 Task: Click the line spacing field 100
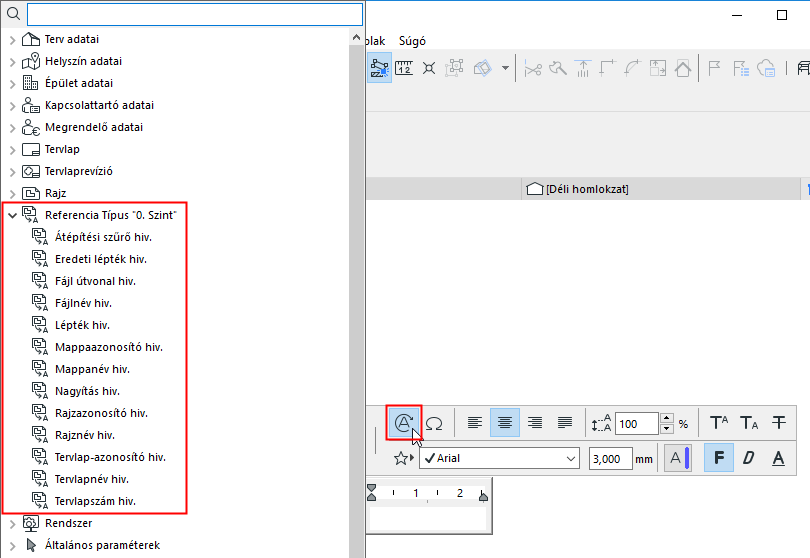coord(637,424)
